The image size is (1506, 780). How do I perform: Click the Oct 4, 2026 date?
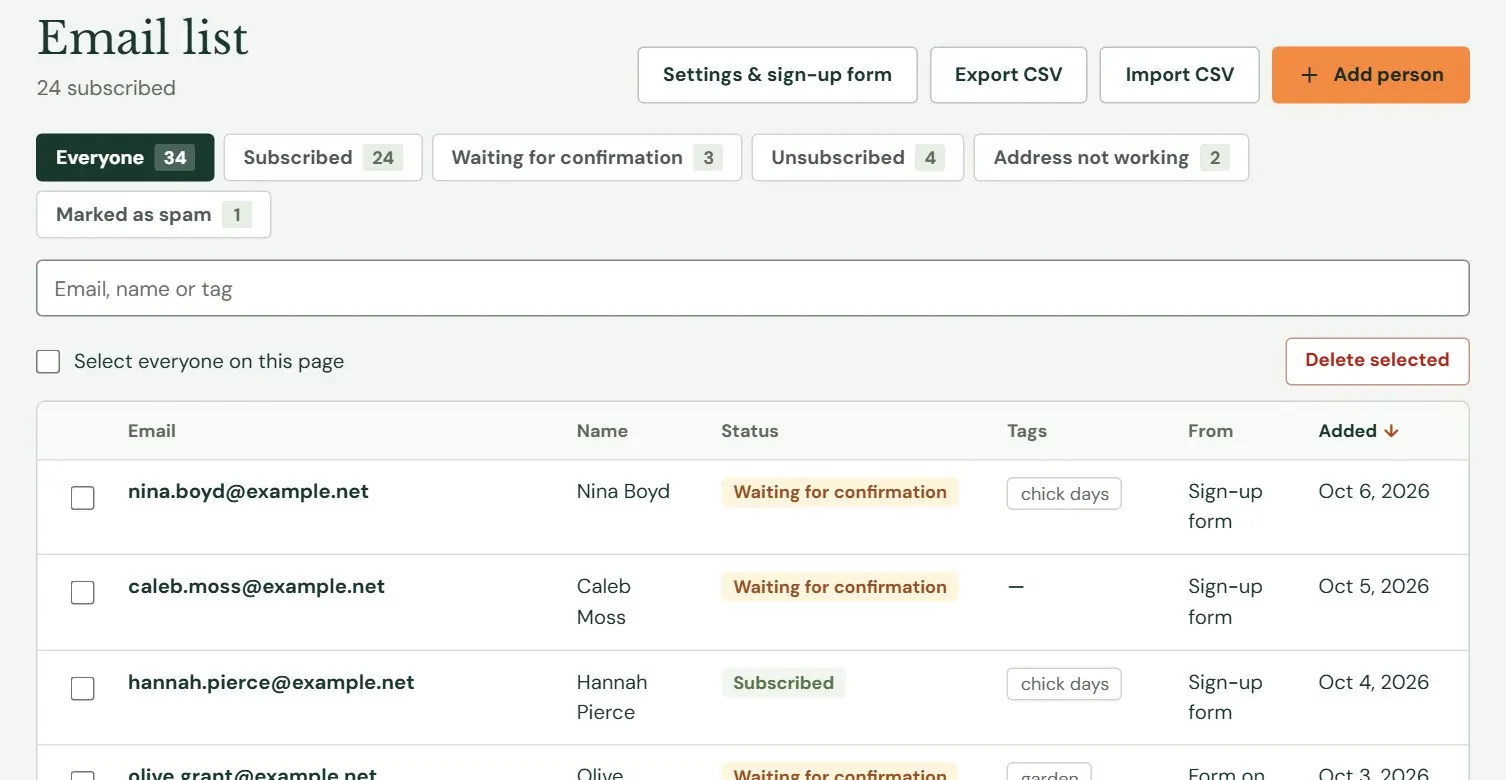(1374, 682)
